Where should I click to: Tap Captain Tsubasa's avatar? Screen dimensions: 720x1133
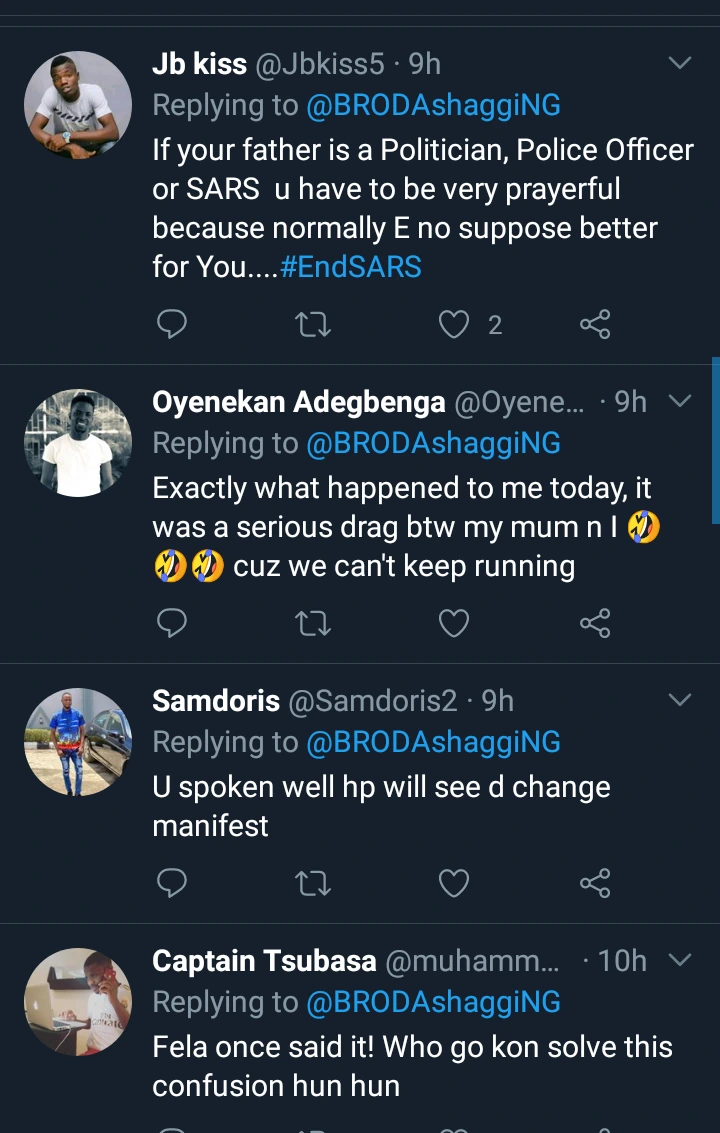77,1002
